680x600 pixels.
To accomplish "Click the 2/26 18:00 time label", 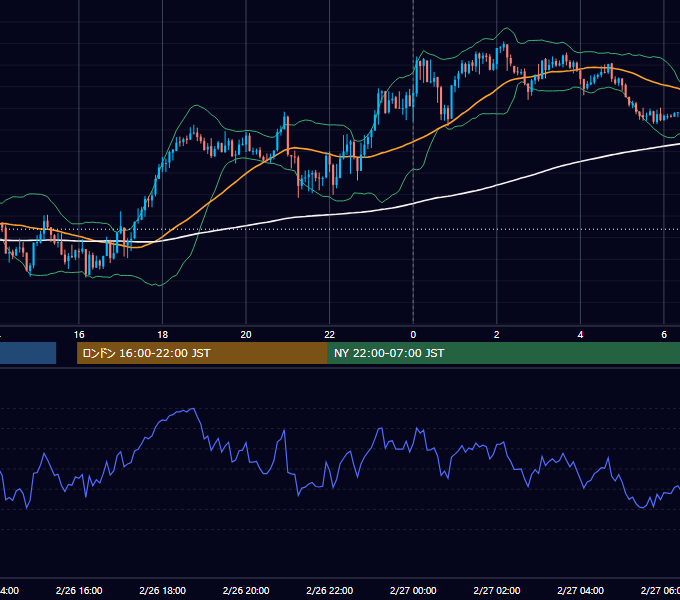I will [x=163, y=590].
